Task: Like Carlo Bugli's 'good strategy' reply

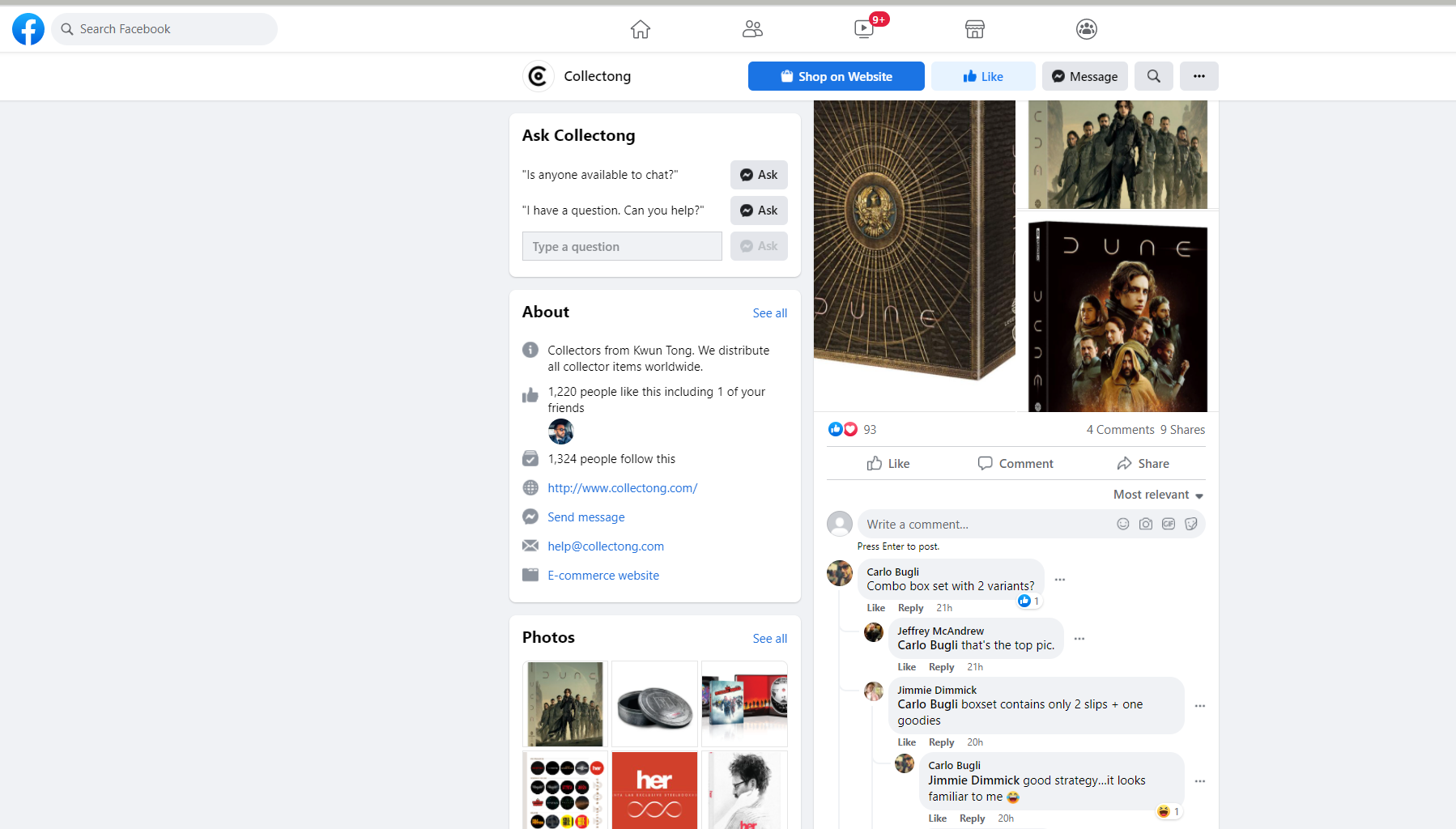Action: (938, 818)
